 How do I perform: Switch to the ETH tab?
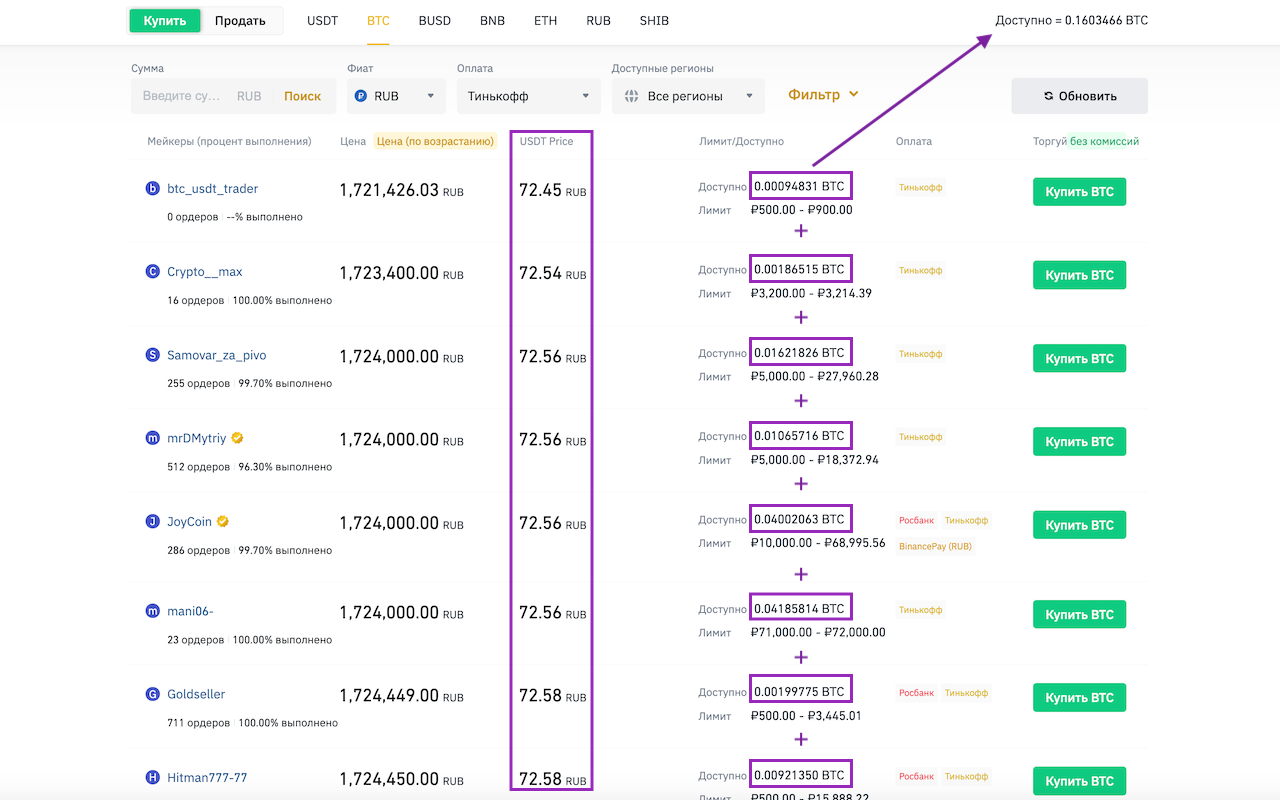coord(545,20)
